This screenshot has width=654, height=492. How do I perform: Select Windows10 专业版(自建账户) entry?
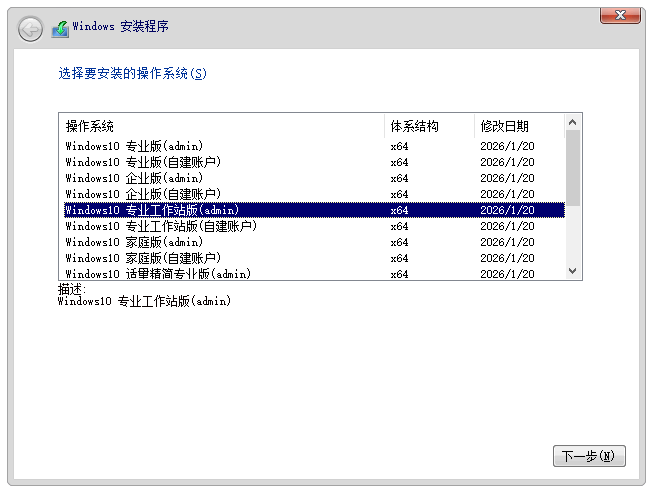[x=143, y=162]
